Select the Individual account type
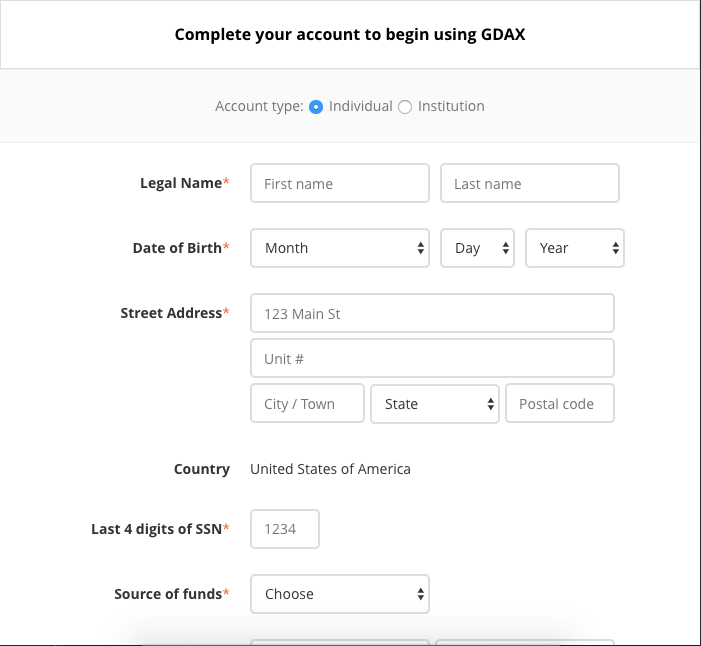The height and width of the screenshot is (646, 701). pos(316,107)
